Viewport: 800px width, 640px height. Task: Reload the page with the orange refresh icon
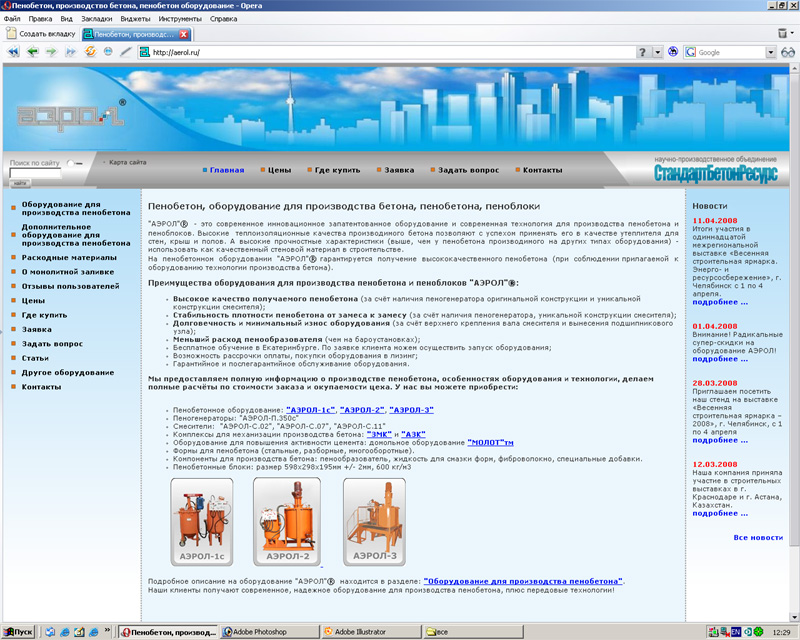90,52
